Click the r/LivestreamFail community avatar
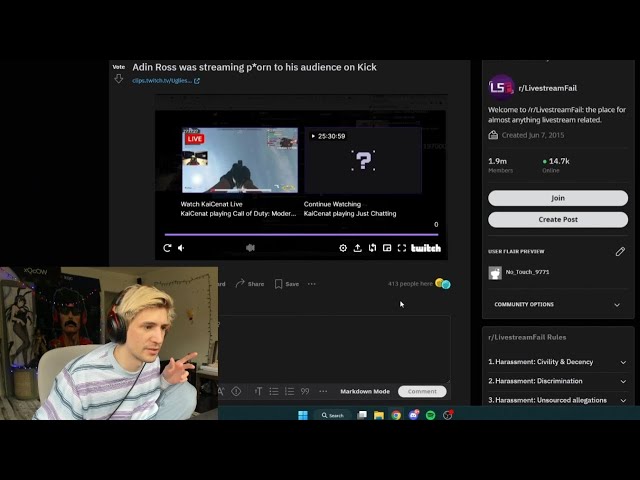This screenshot has width=640, height=480. (x=501, y=87)
